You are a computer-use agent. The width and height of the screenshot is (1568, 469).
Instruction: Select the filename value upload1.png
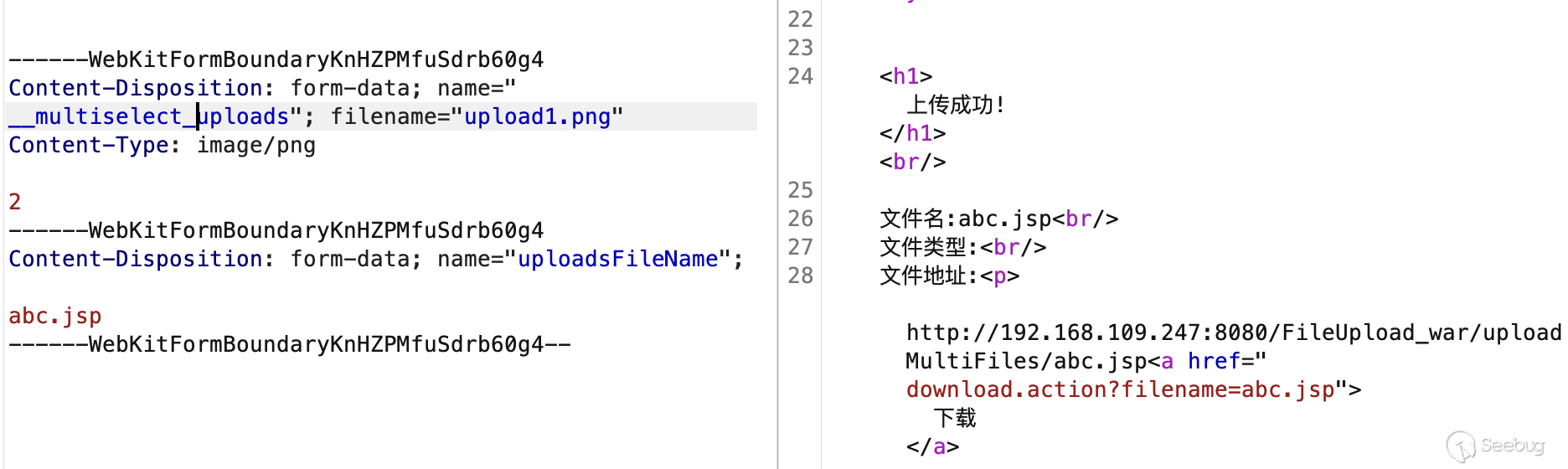click(537, 116)
